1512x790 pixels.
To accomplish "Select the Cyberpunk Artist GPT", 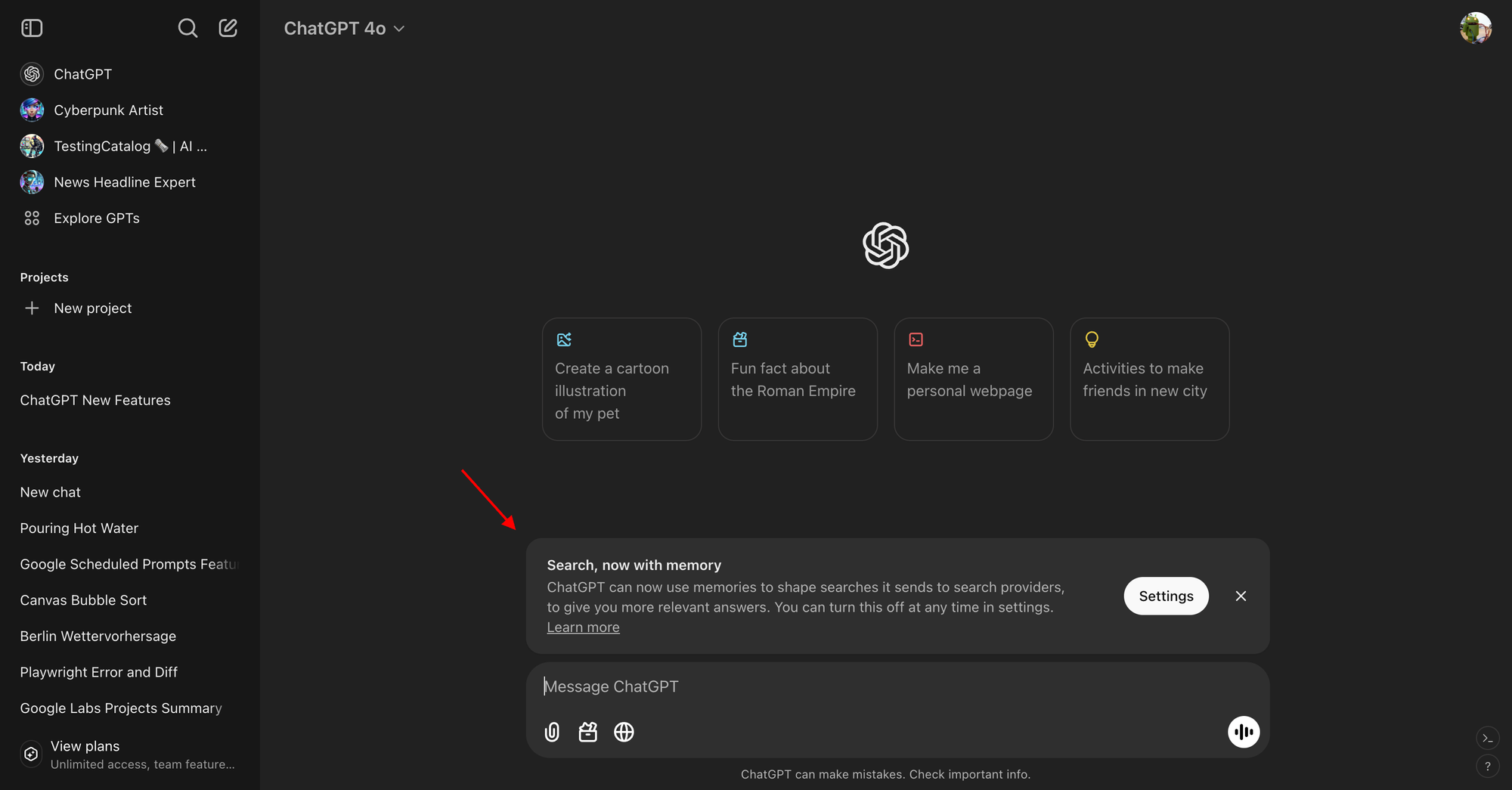I will click(107, 110).
